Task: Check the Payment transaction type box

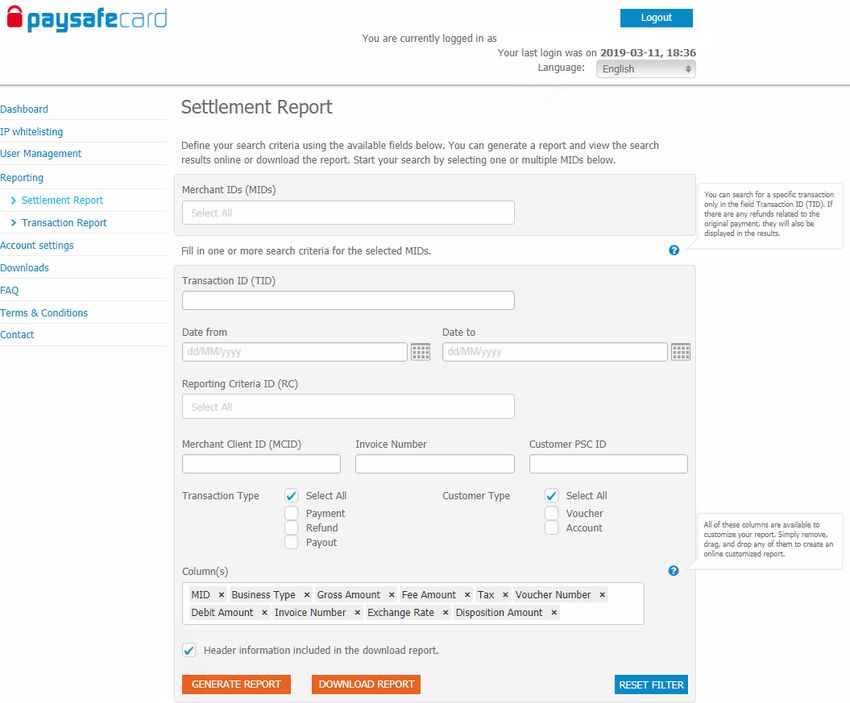Action: (291, 513)
